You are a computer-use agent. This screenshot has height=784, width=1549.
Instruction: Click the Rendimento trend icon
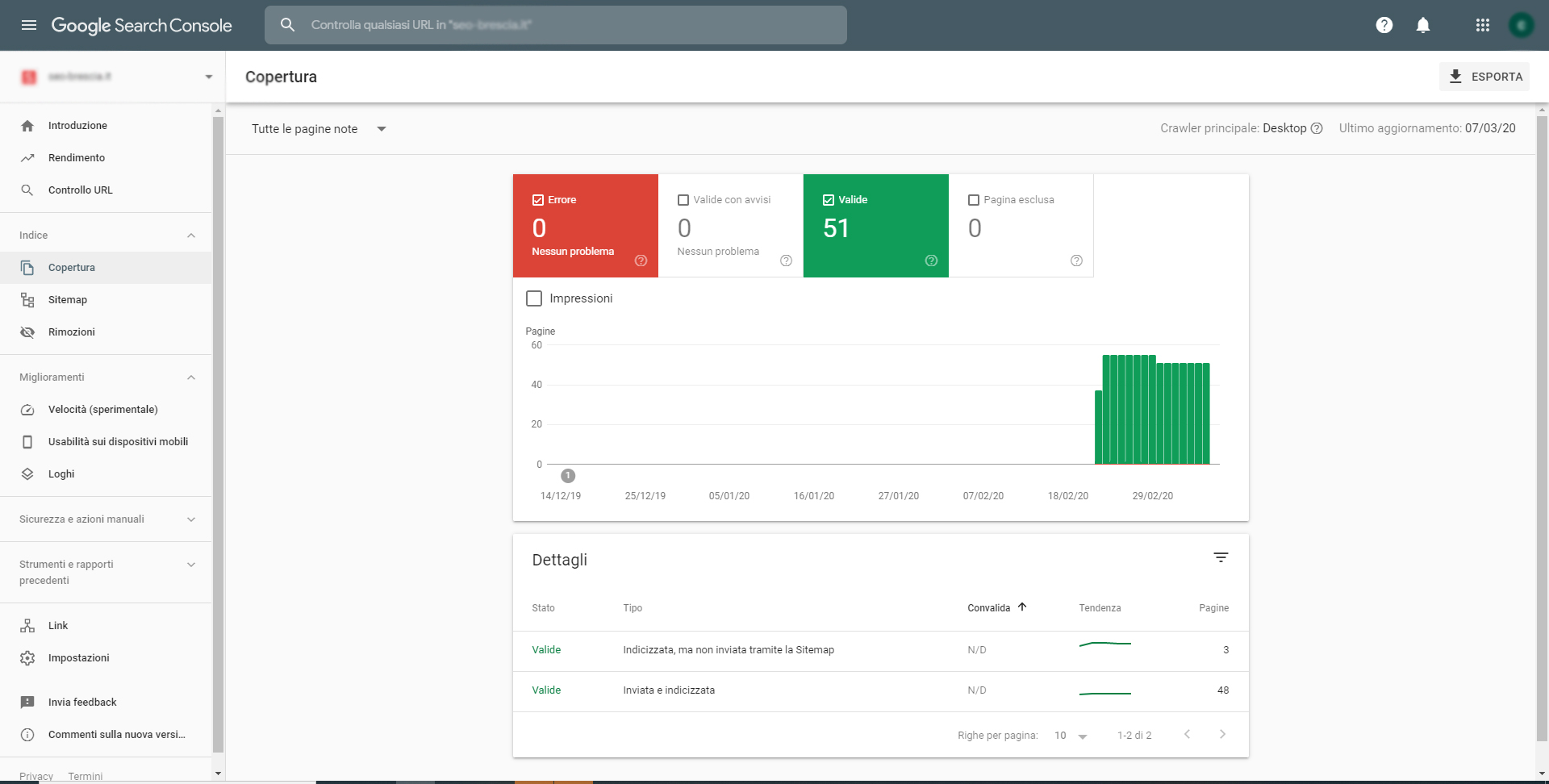27,158
